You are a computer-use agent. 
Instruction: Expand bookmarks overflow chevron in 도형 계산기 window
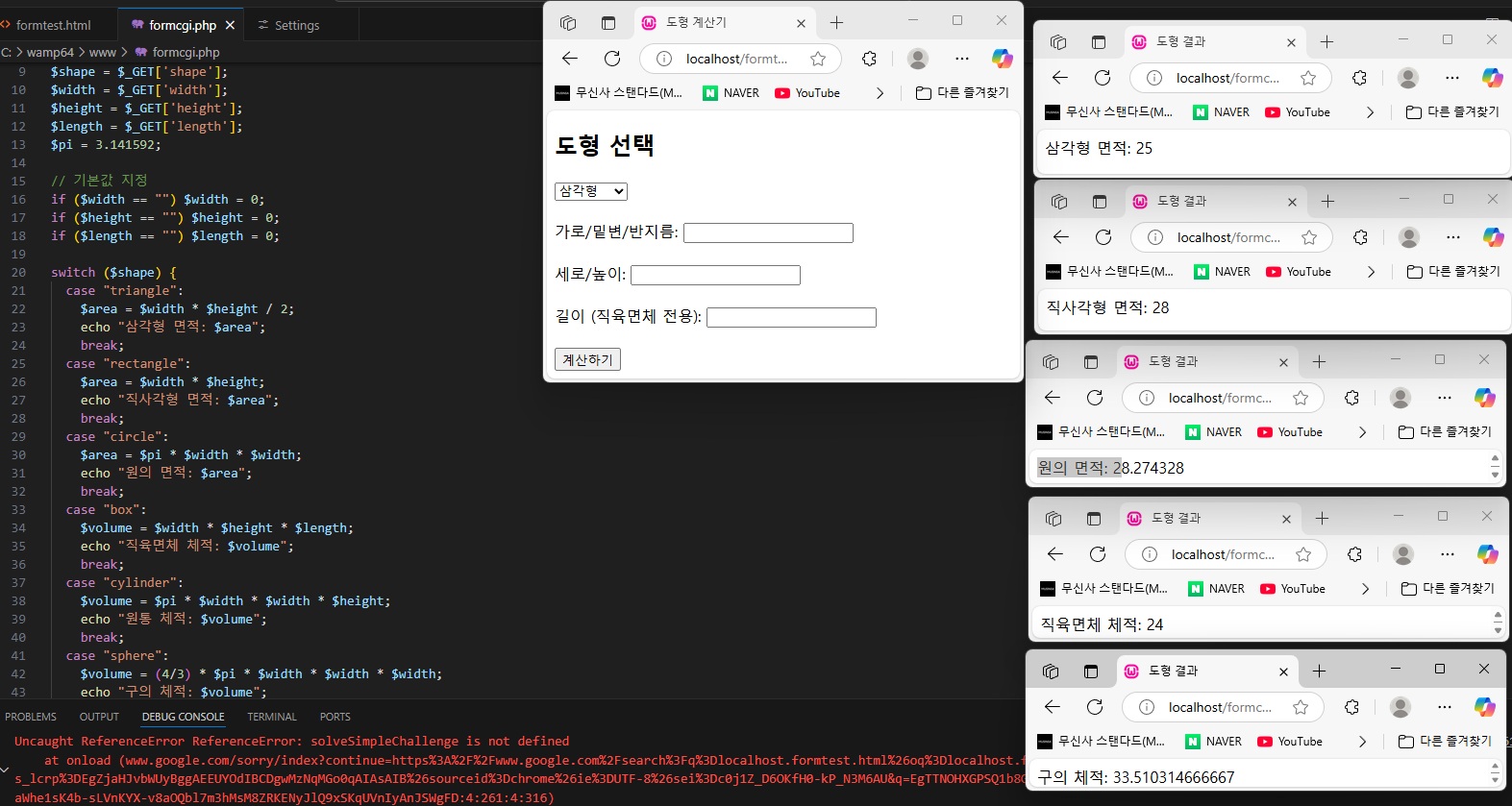pos(880,93)
